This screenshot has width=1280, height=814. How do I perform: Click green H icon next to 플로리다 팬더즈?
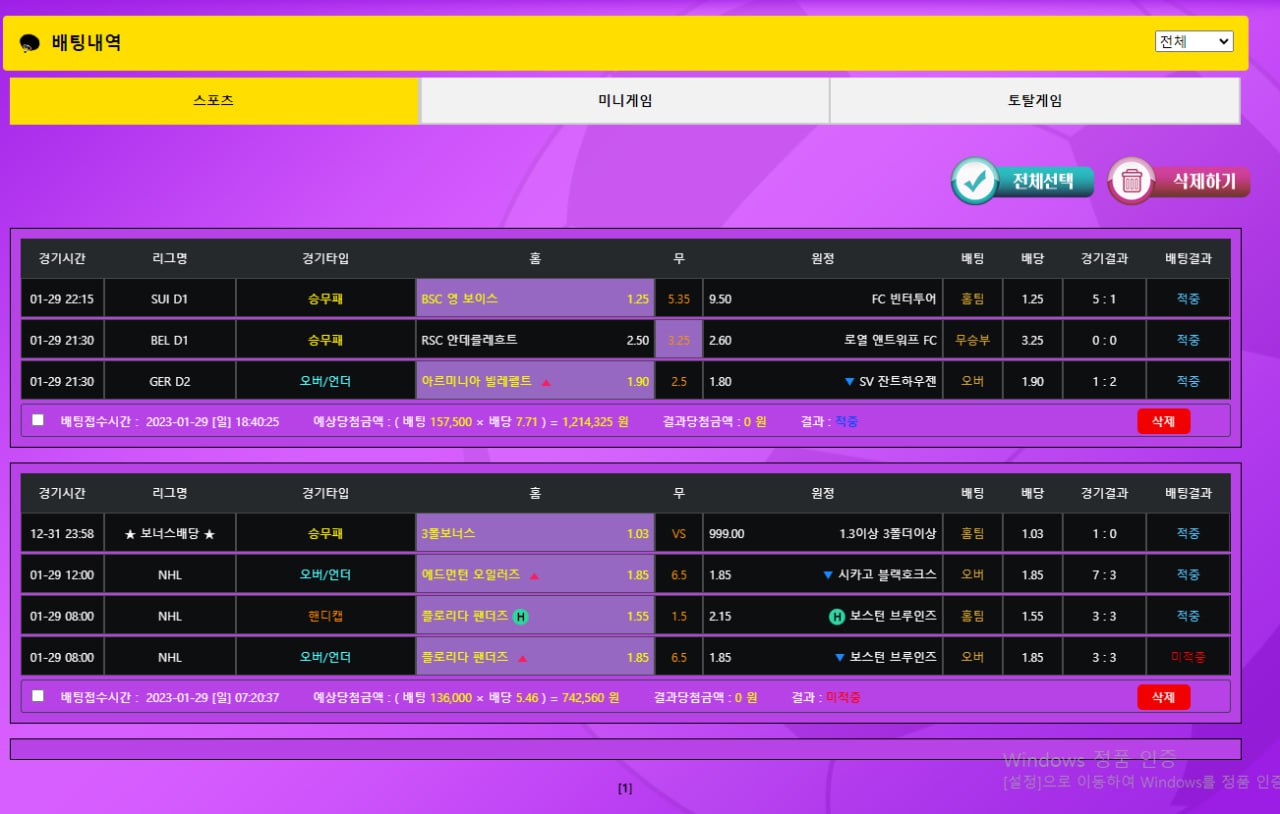click(520, 616)
